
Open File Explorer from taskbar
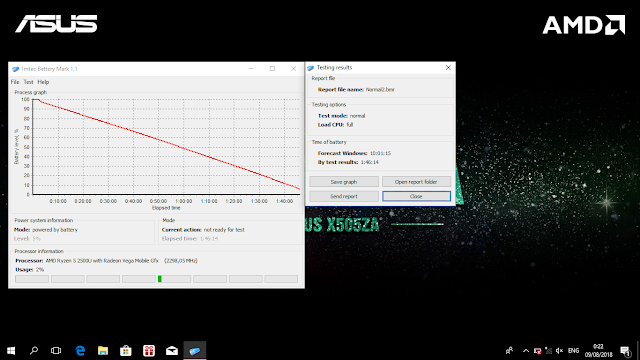[x=103, y=351]
